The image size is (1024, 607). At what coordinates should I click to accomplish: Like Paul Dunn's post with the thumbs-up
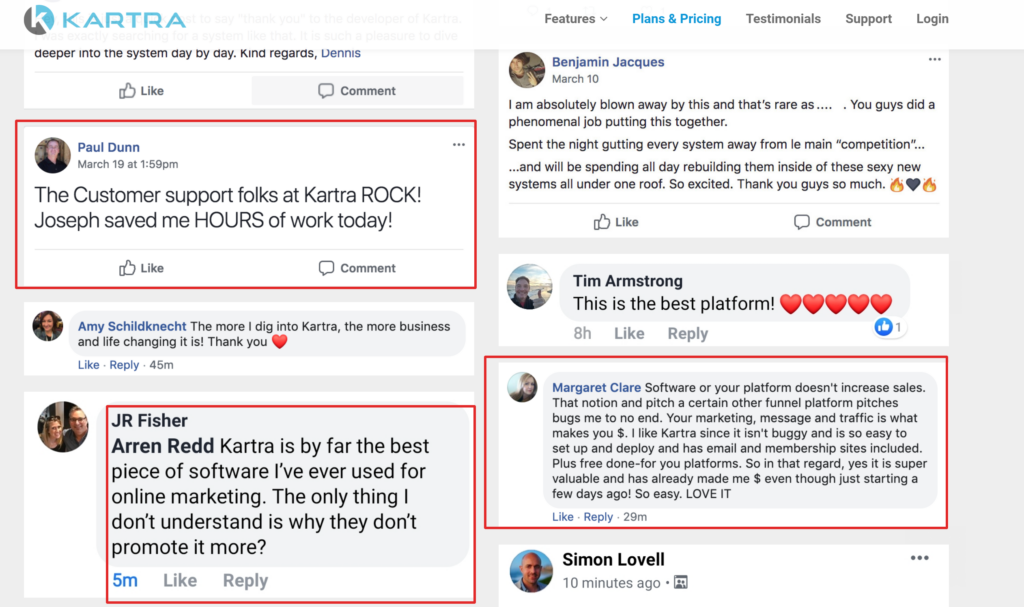pyautogui.click(x=141, y=268)
